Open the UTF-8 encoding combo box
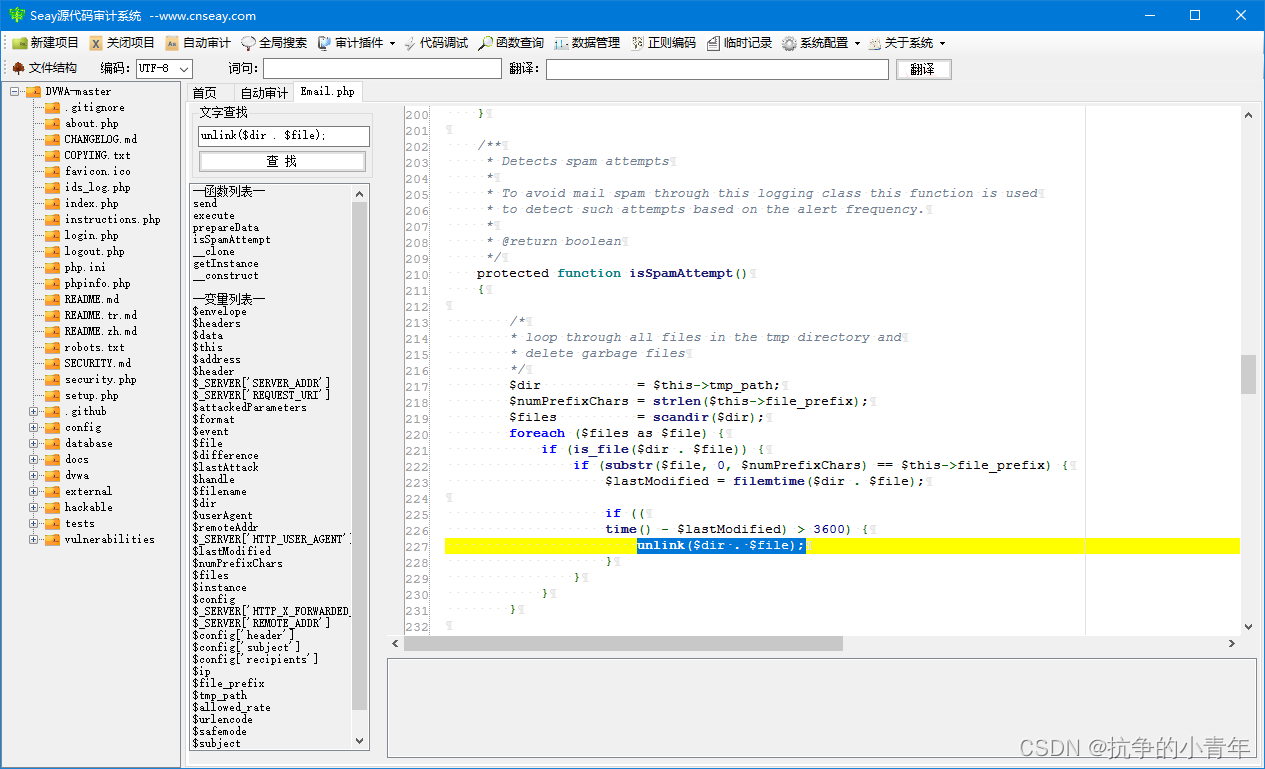The width and height of the screenshot is (1265, 769). tap(165, 68)
